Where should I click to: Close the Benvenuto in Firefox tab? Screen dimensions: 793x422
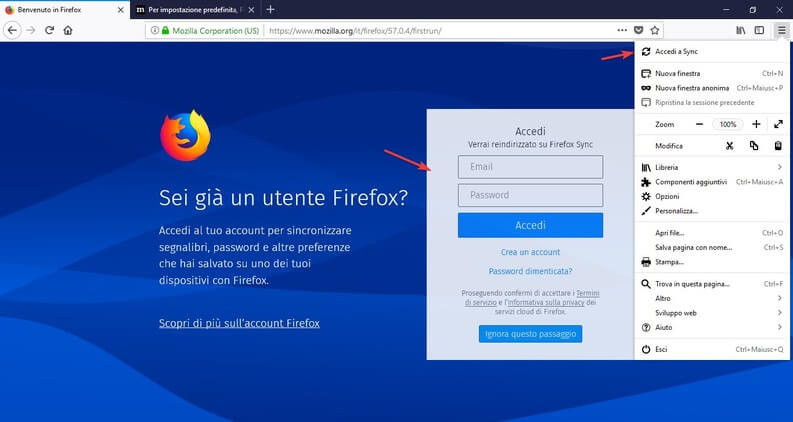point(120,10)
